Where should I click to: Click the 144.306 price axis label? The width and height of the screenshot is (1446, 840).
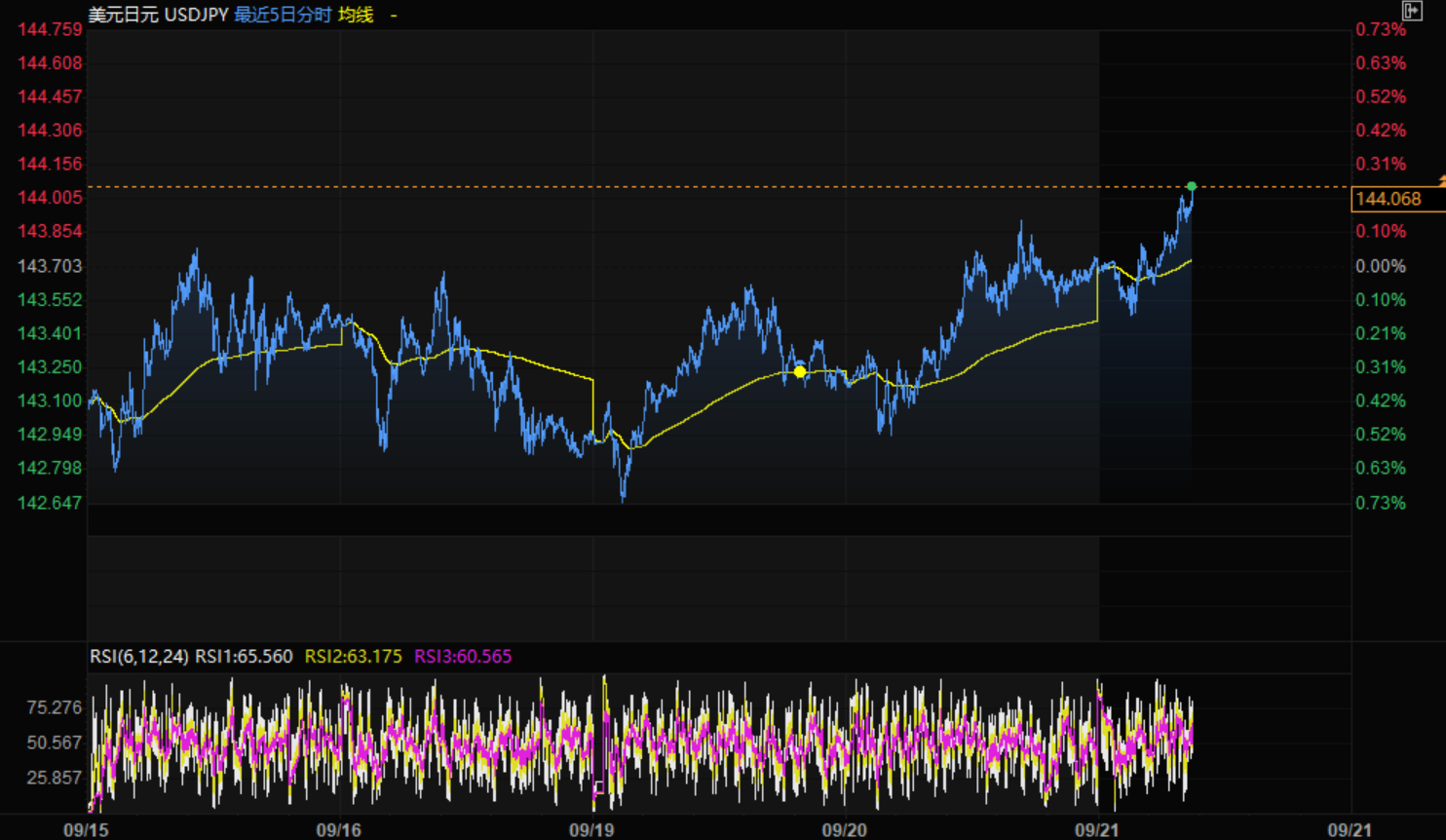(x=50, y=131)
